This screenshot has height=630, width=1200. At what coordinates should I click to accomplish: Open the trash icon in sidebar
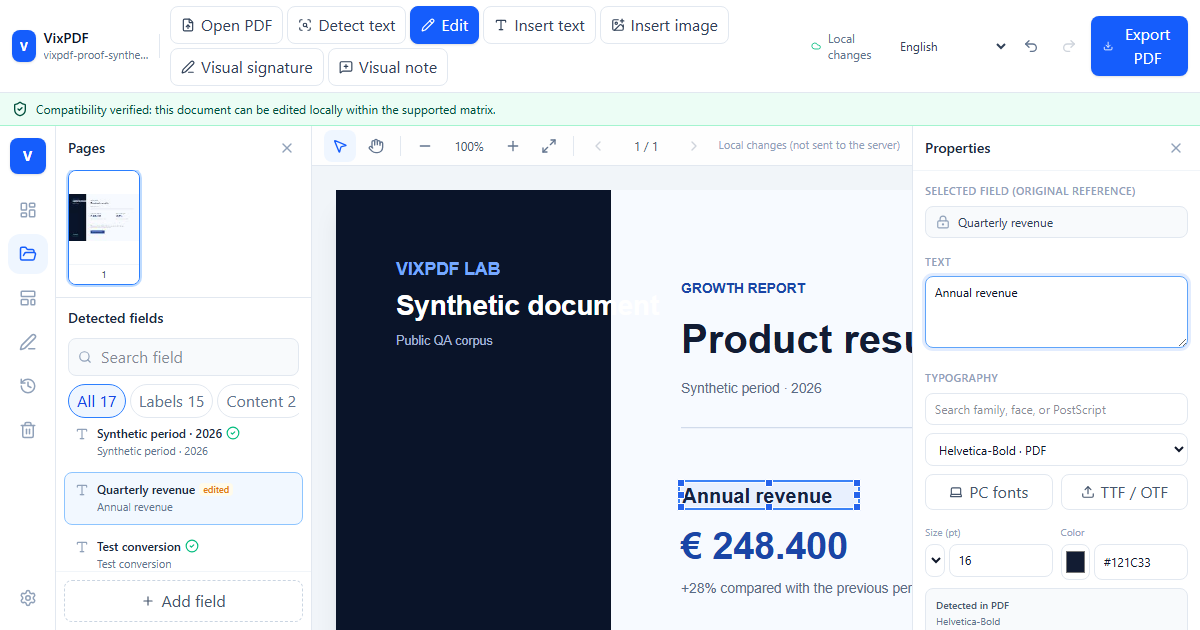pyautogui.click(x=28, y=430)
